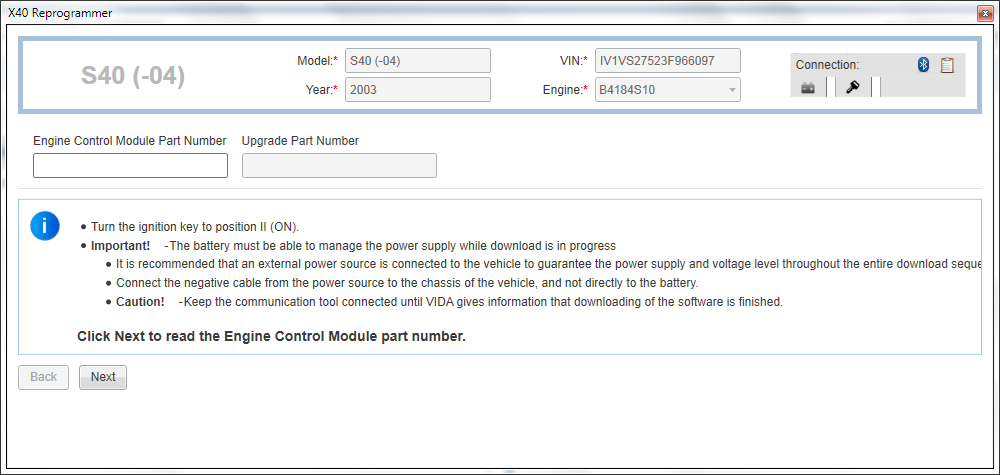Click the ignition key status icon

coord(853,87)
